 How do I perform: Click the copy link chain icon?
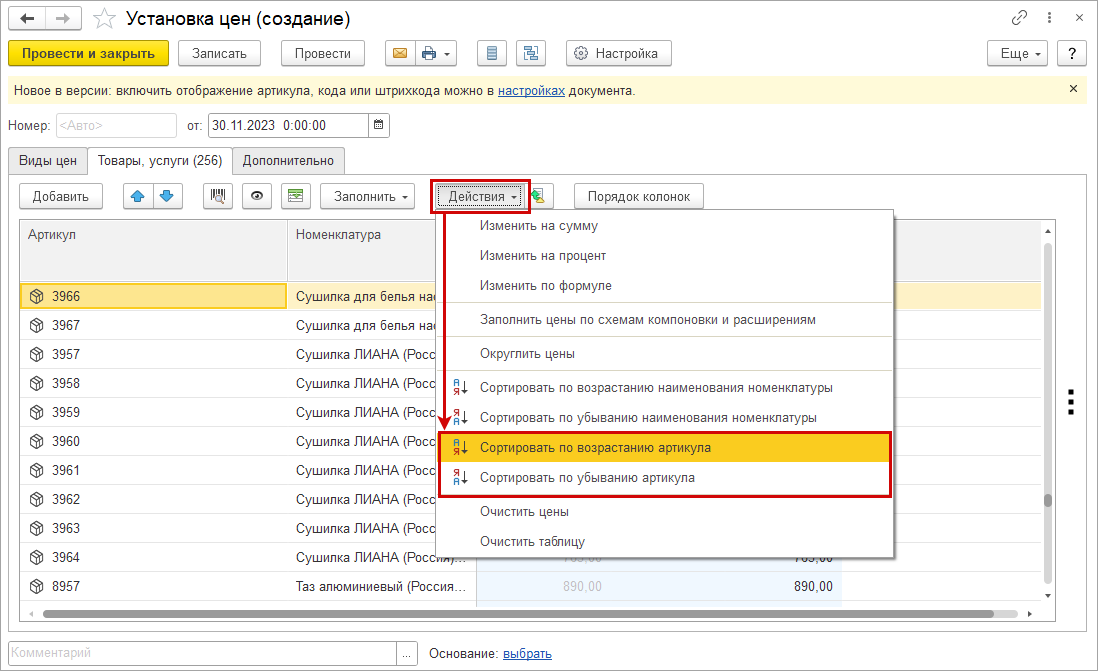[1020, 18]
